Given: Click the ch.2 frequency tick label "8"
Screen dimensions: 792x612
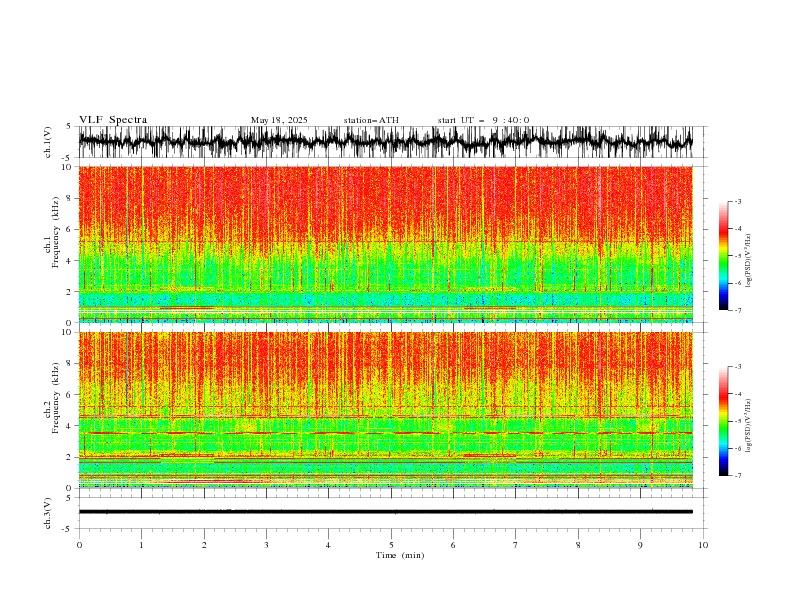Looking at the screenshot, I should 70,364.
